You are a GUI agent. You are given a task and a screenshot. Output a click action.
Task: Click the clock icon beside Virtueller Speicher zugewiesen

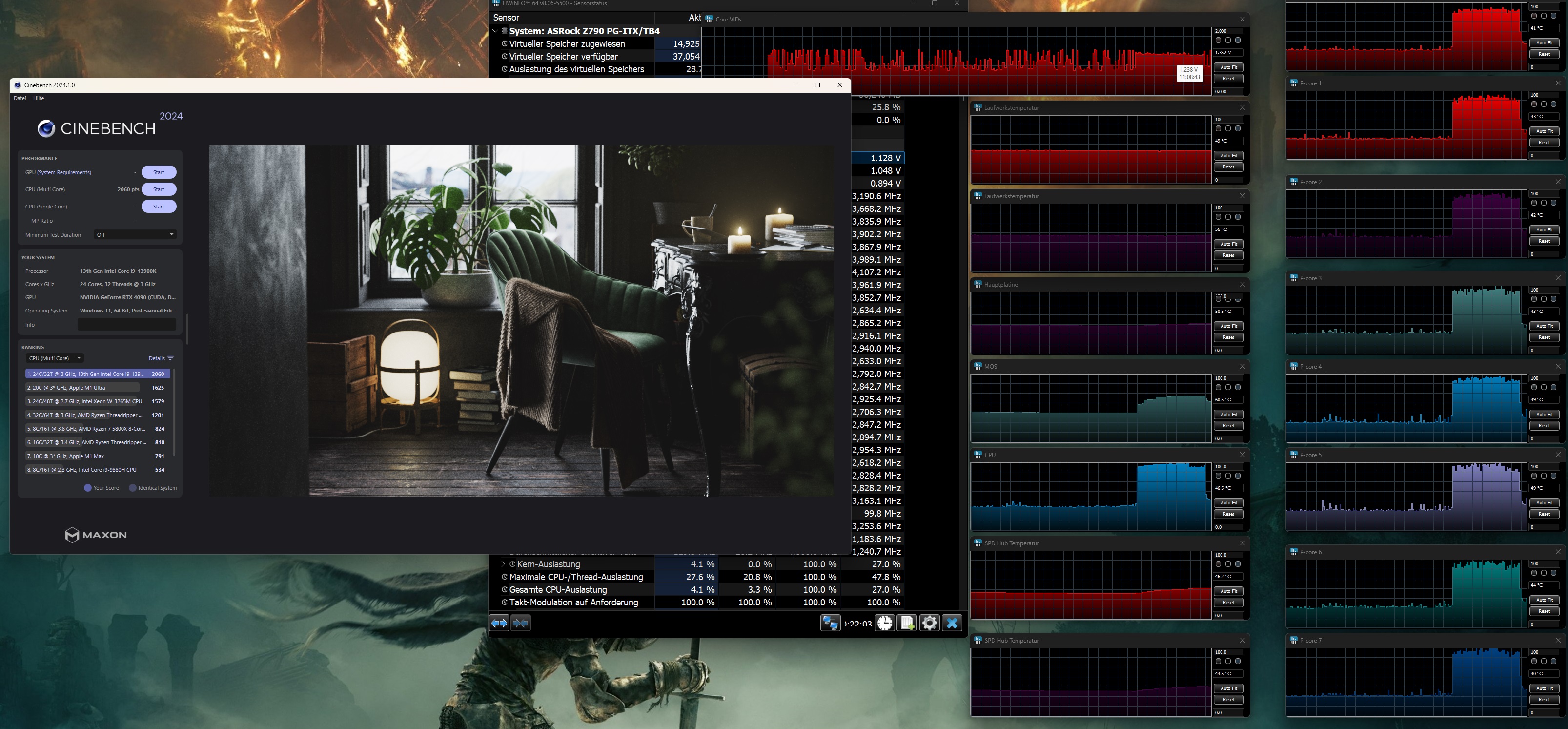504,44
